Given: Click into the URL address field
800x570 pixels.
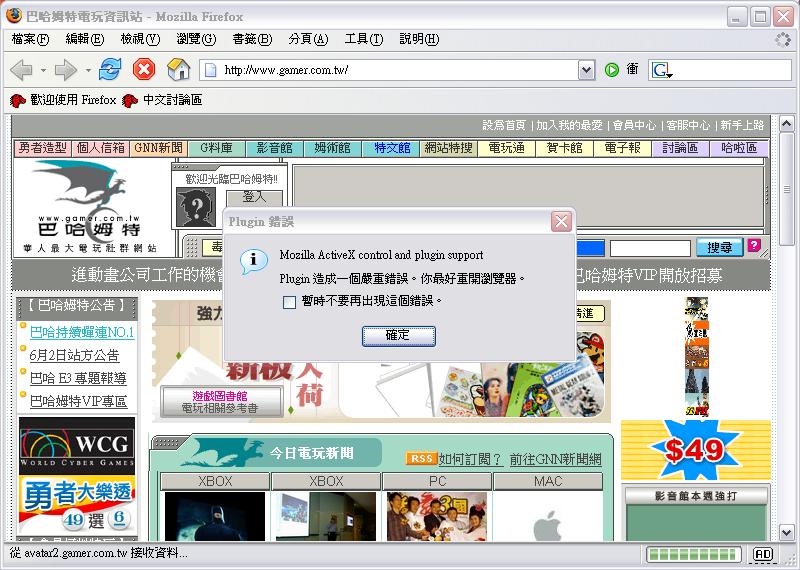Looking at the screenshot, I should 398,70.
